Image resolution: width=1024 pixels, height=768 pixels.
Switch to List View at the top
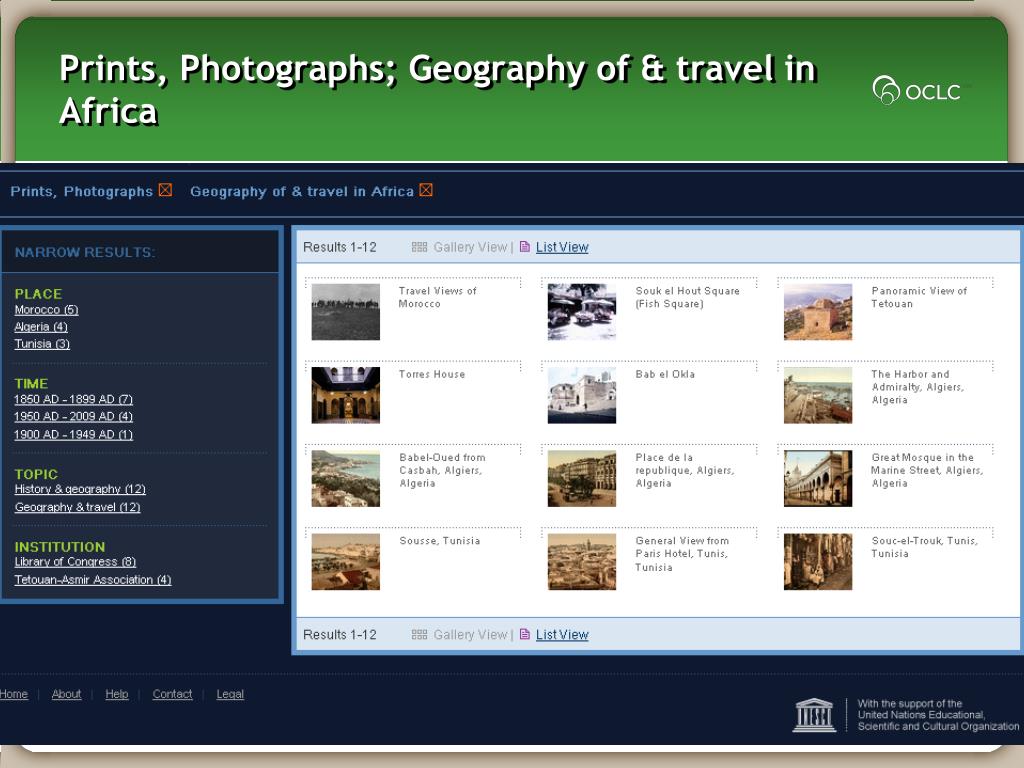562,247
